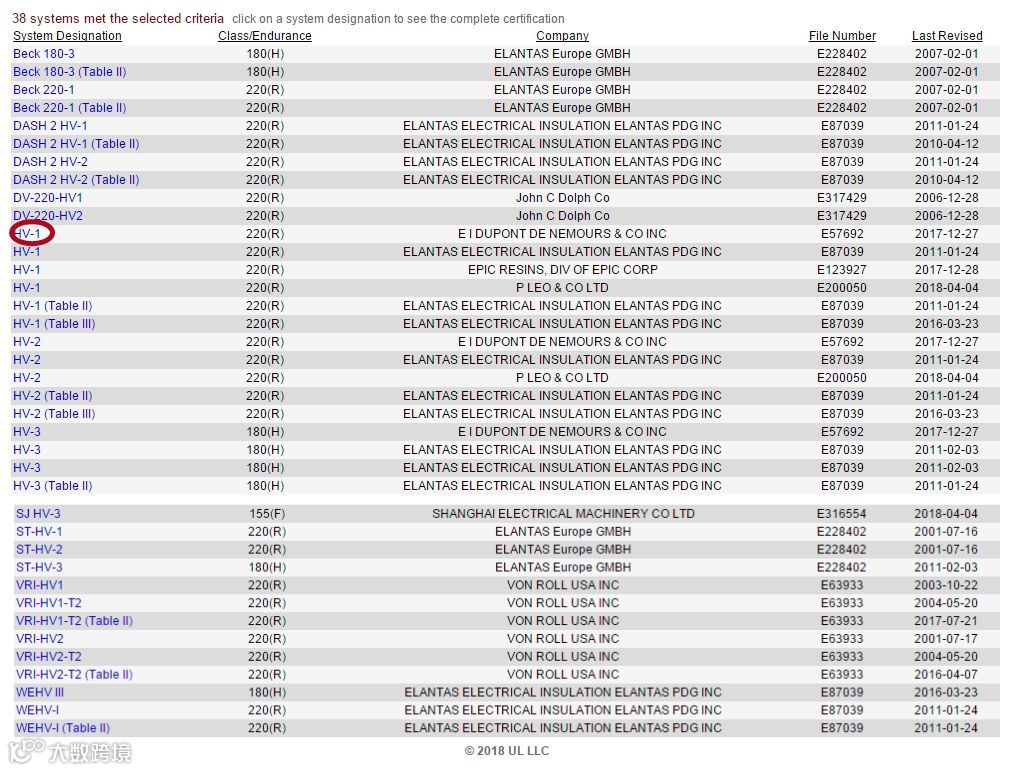Open HV-3 link in the DuPont row
Image resolution: width=1010 pixels, height=771 pixels.
(26, 432)
